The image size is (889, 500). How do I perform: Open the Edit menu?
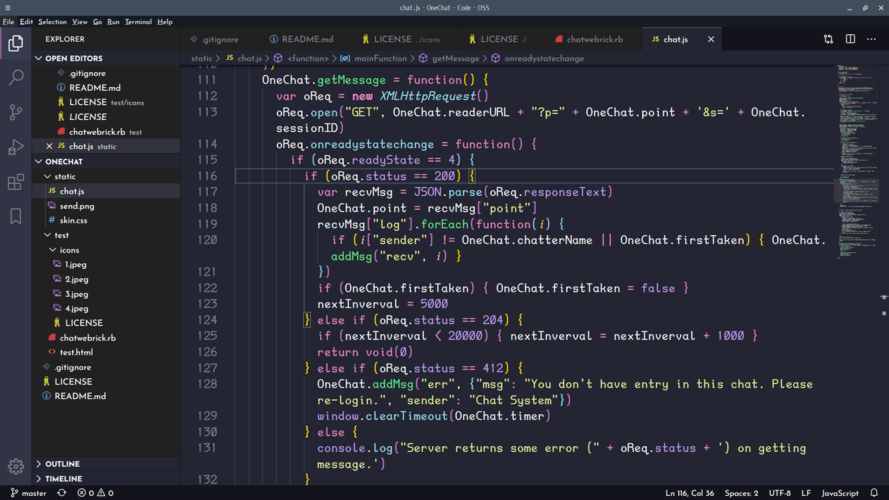pyautogui.click(x=26, y=22)
